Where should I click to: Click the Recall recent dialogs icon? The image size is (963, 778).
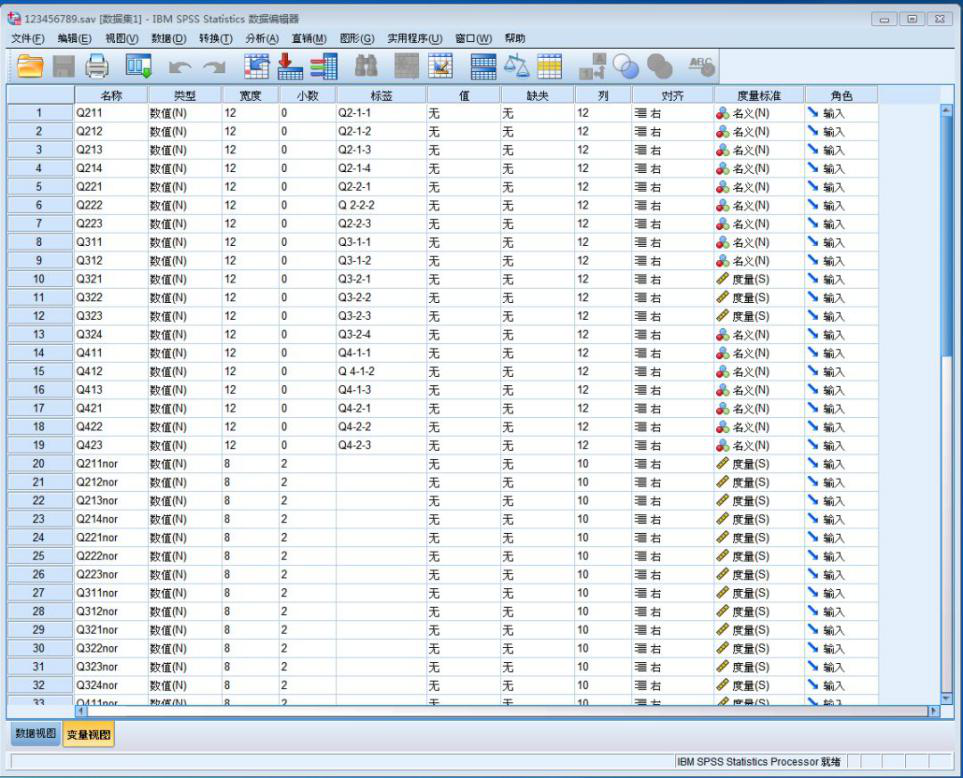pos(138,66)
